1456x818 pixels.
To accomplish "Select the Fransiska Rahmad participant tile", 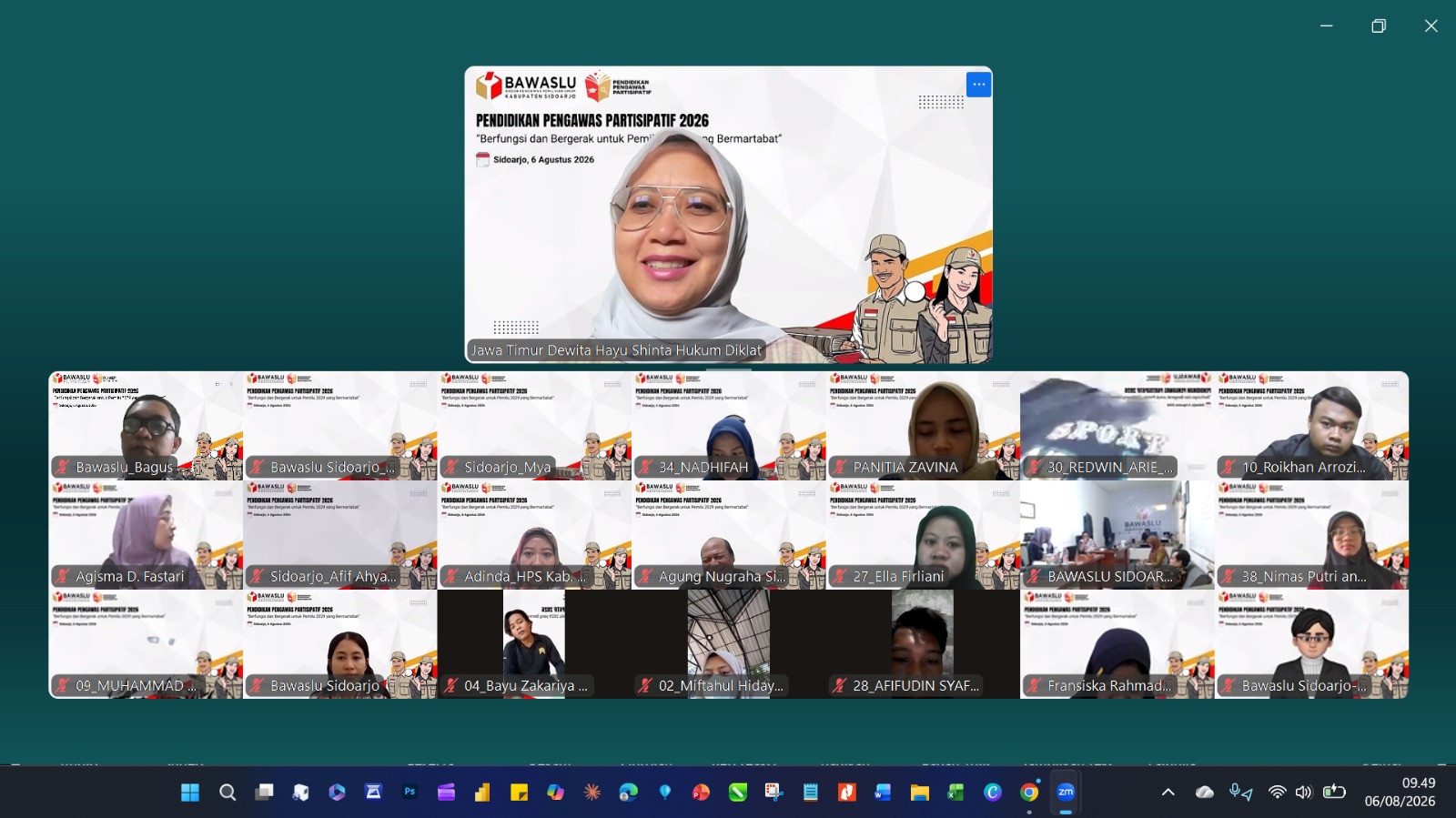I will pyautogui.click(x=1117, y=644).
